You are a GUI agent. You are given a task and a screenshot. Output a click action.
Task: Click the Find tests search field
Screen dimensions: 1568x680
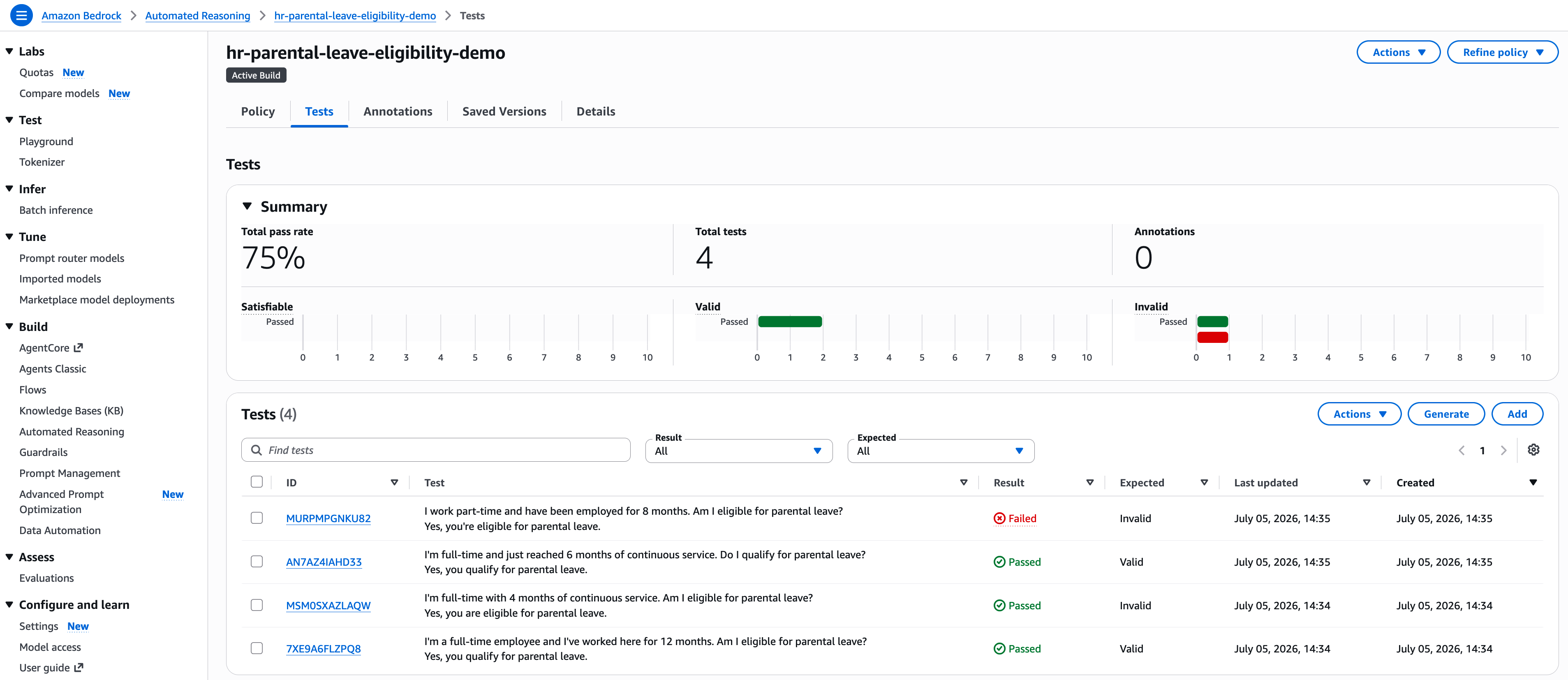point(436,450)
